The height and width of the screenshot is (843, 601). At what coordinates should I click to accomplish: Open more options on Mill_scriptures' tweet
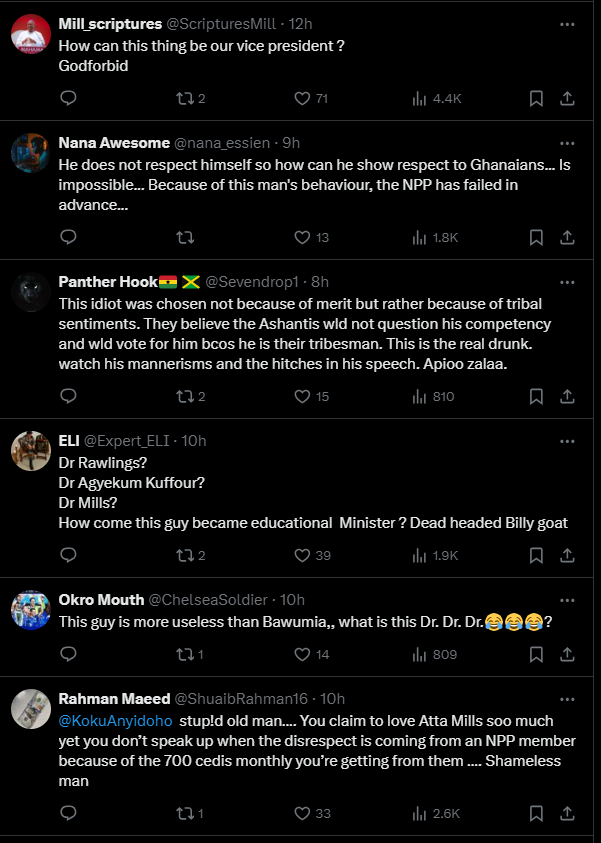(567, 22)
